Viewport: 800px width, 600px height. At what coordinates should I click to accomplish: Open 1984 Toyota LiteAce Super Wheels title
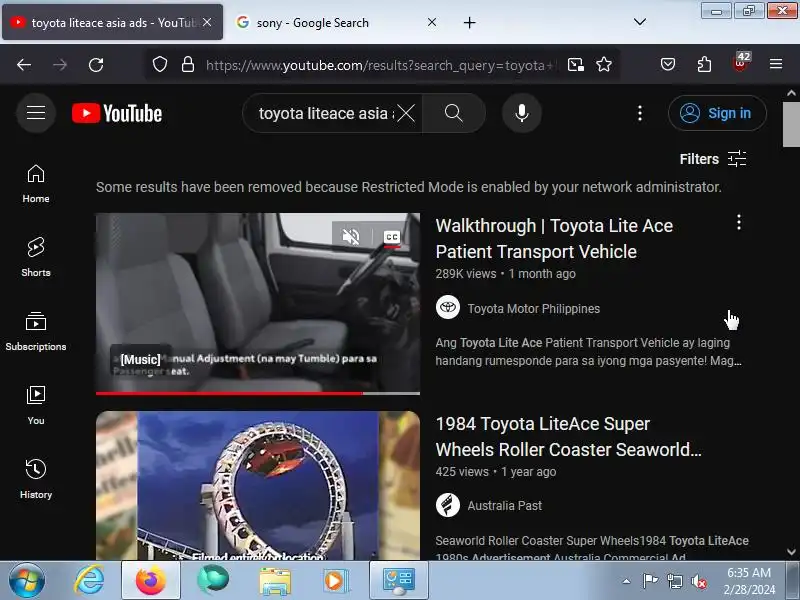568,437
